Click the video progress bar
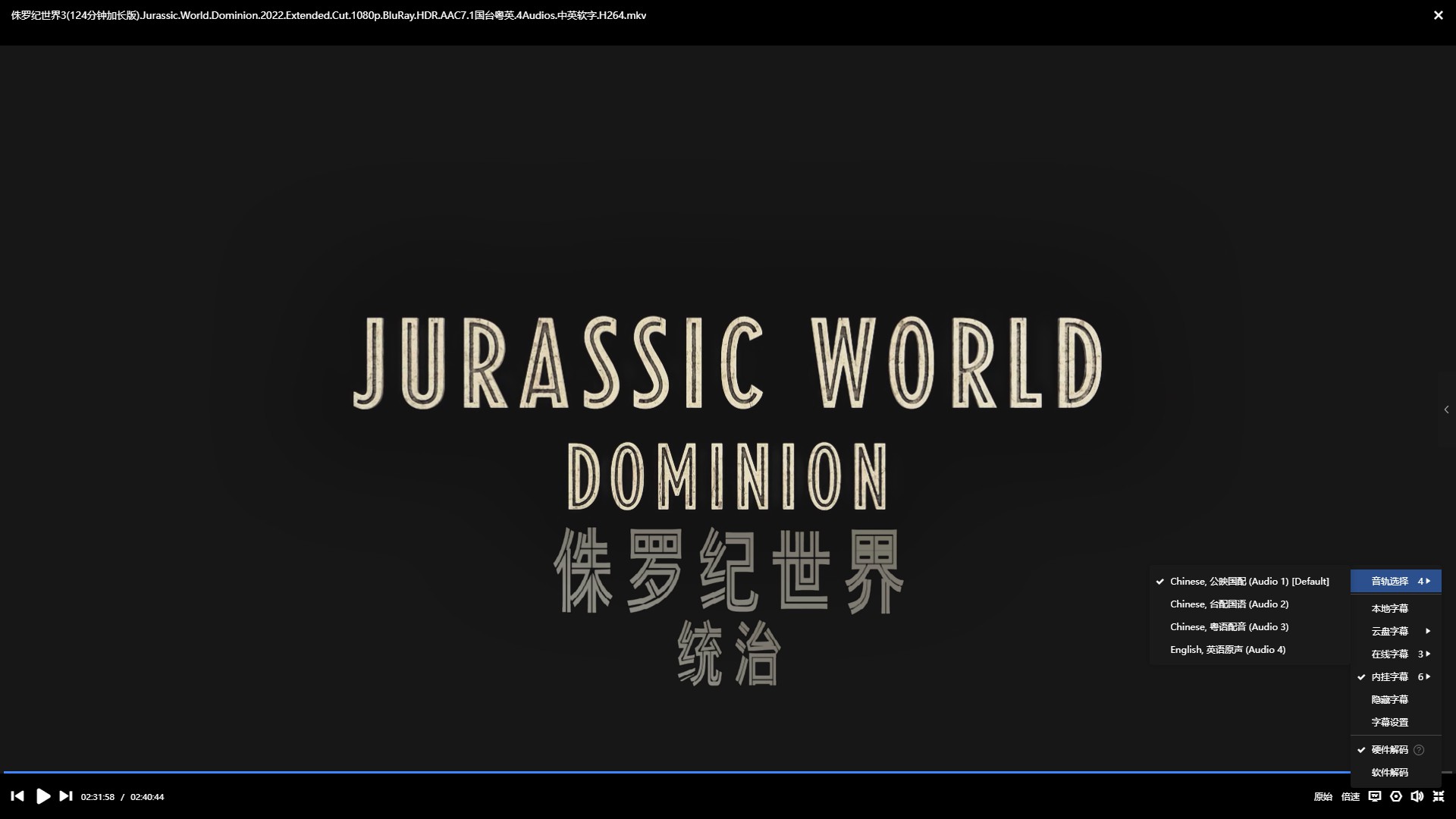1456x819 pixels. point(682,772)
